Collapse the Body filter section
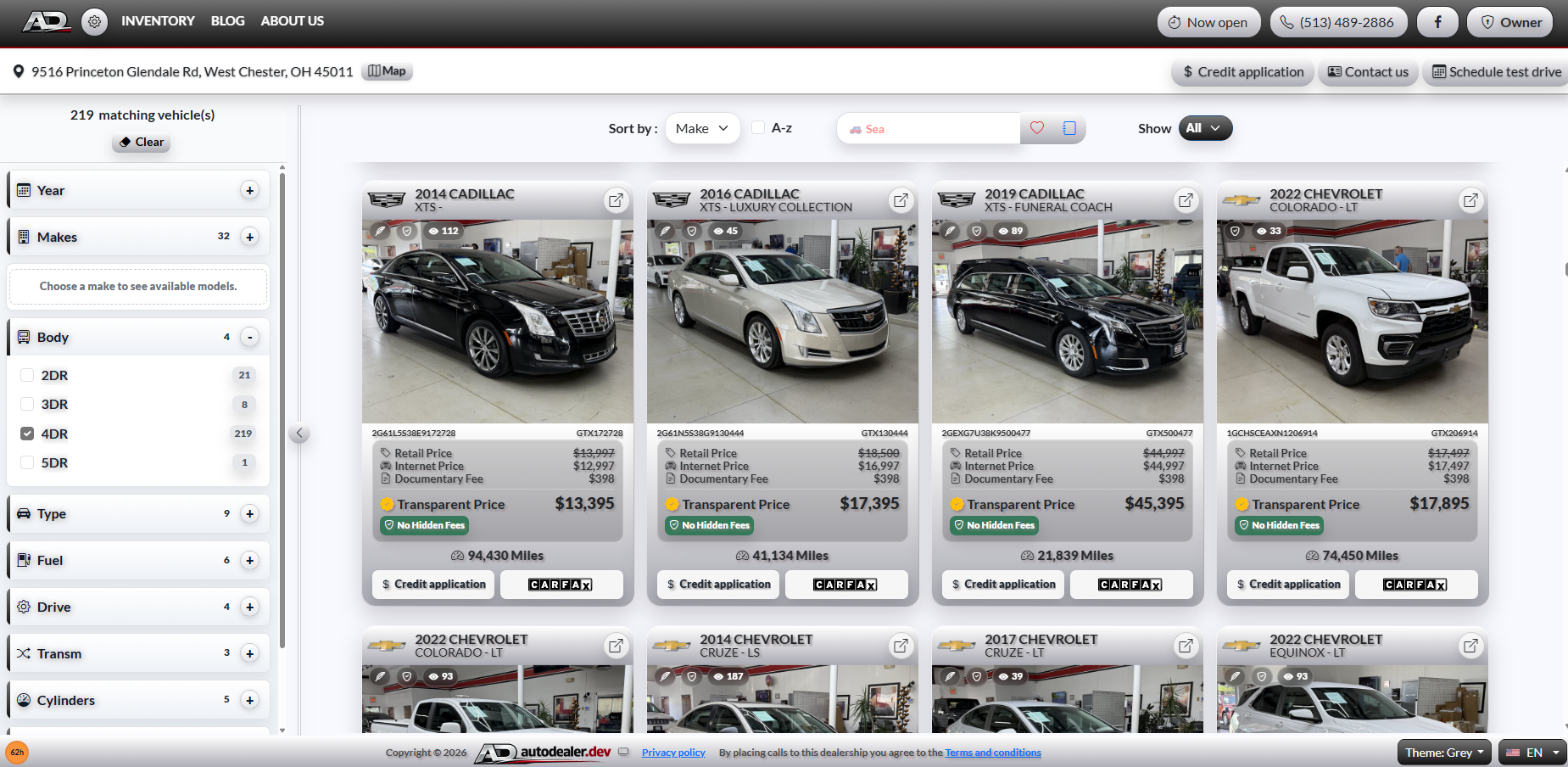 (x=249, y=337)
